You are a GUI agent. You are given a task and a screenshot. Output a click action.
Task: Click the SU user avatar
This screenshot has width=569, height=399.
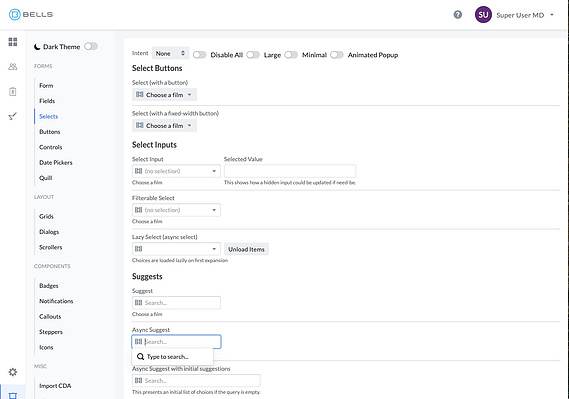(x=483, y=15)
